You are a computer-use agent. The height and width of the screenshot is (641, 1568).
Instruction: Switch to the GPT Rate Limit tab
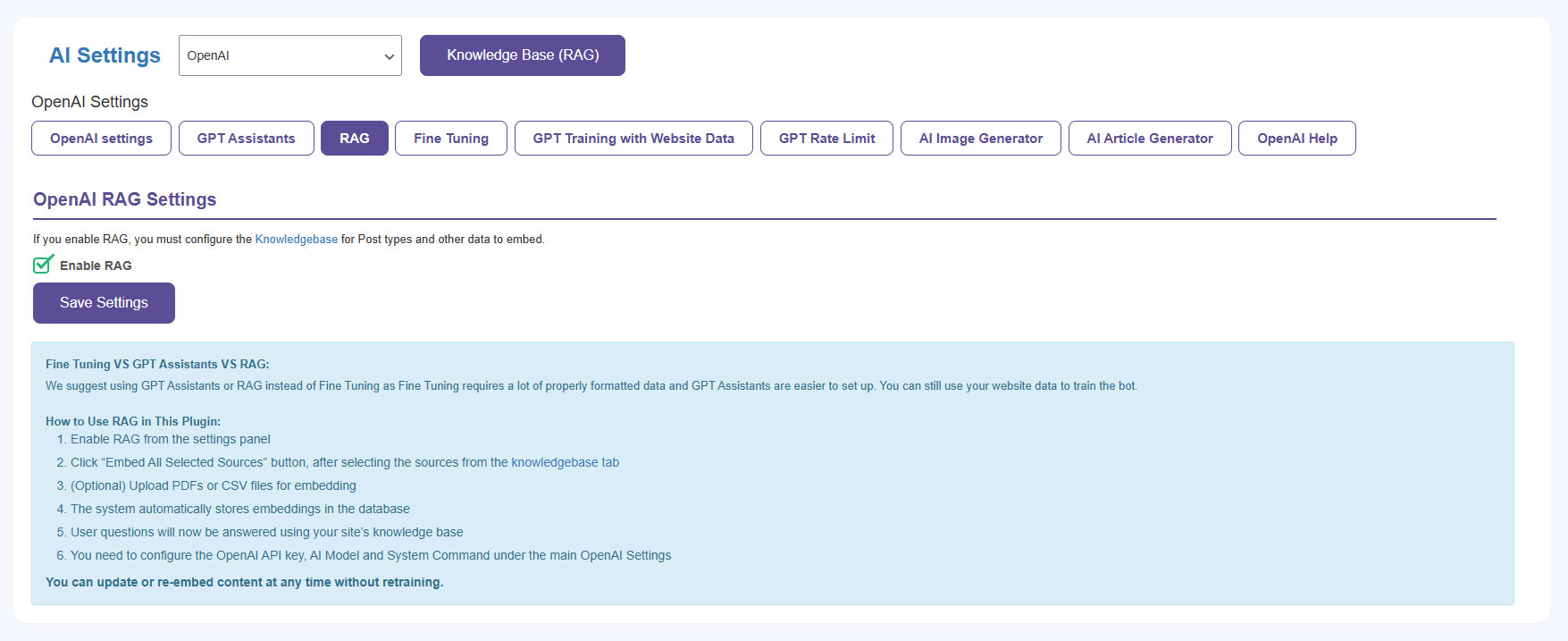[826, 139]
